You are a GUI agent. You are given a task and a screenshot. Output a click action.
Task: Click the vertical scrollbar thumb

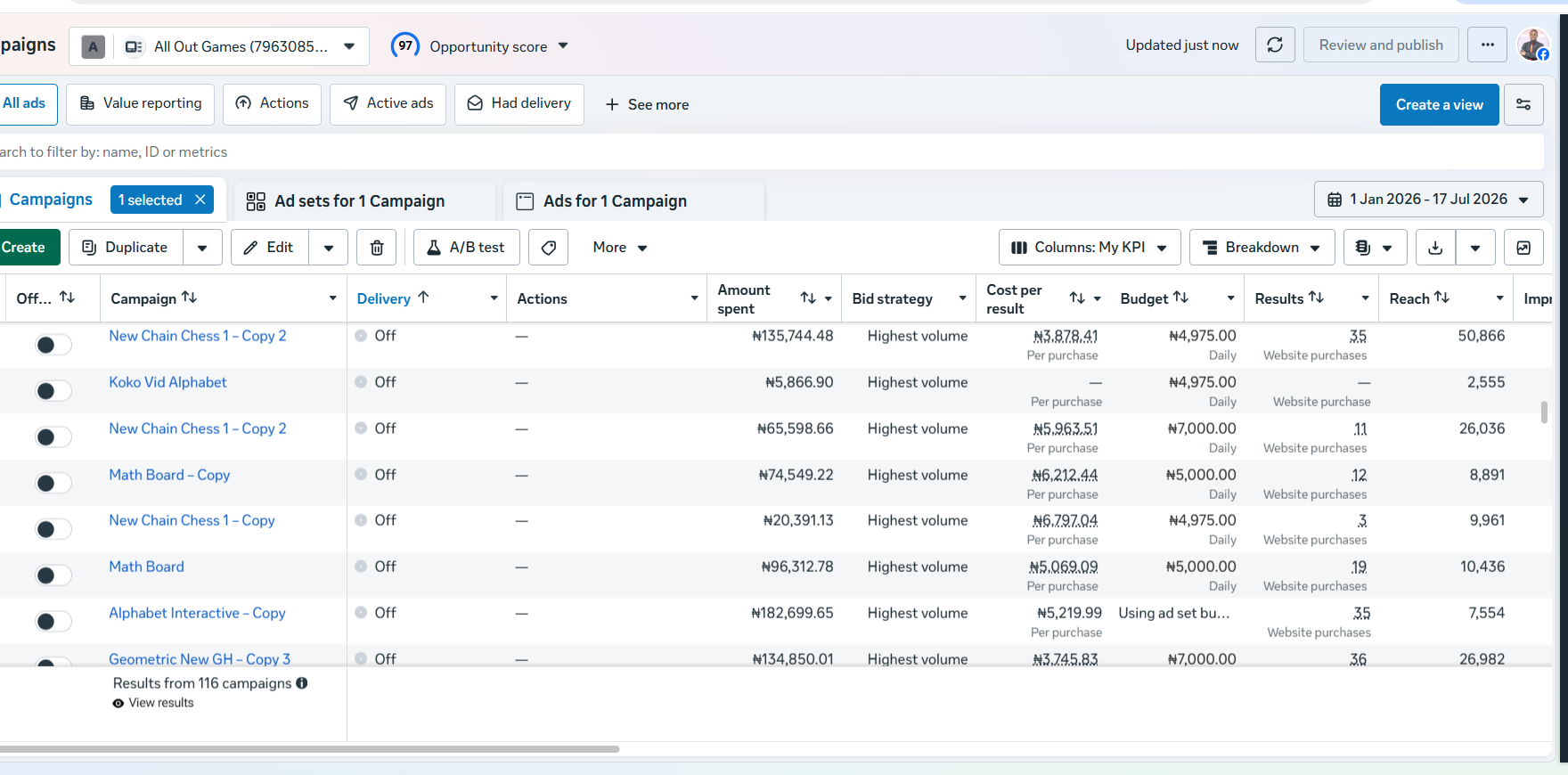pyautogui.click(x=1544, y=412)
